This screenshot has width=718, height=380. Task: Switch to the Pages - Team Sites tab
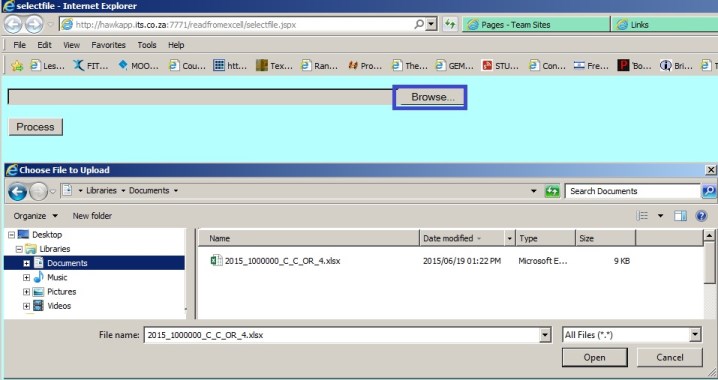(536, 25)
